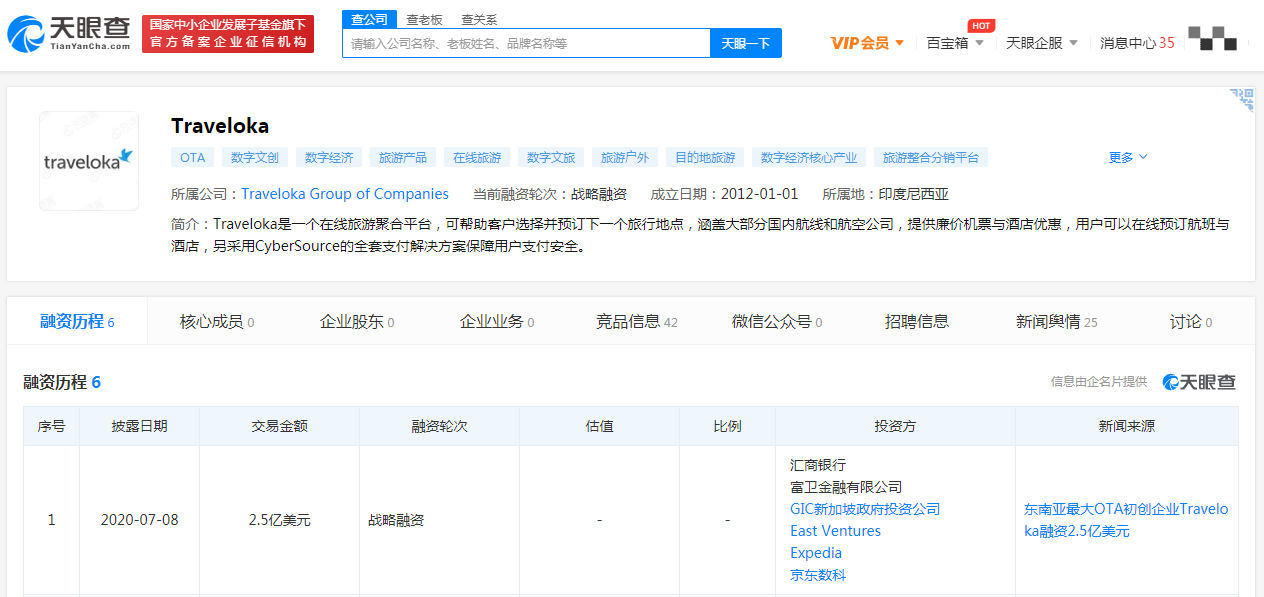
Task: Select the 数字经济 tag
Action: pyautogui.click(x=329, y=157)
